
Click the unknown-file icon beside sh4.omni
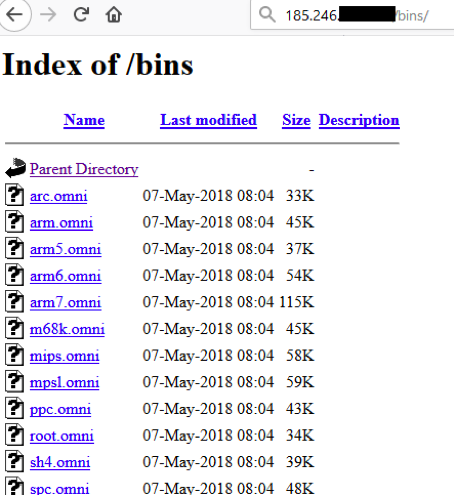(14, 461)
